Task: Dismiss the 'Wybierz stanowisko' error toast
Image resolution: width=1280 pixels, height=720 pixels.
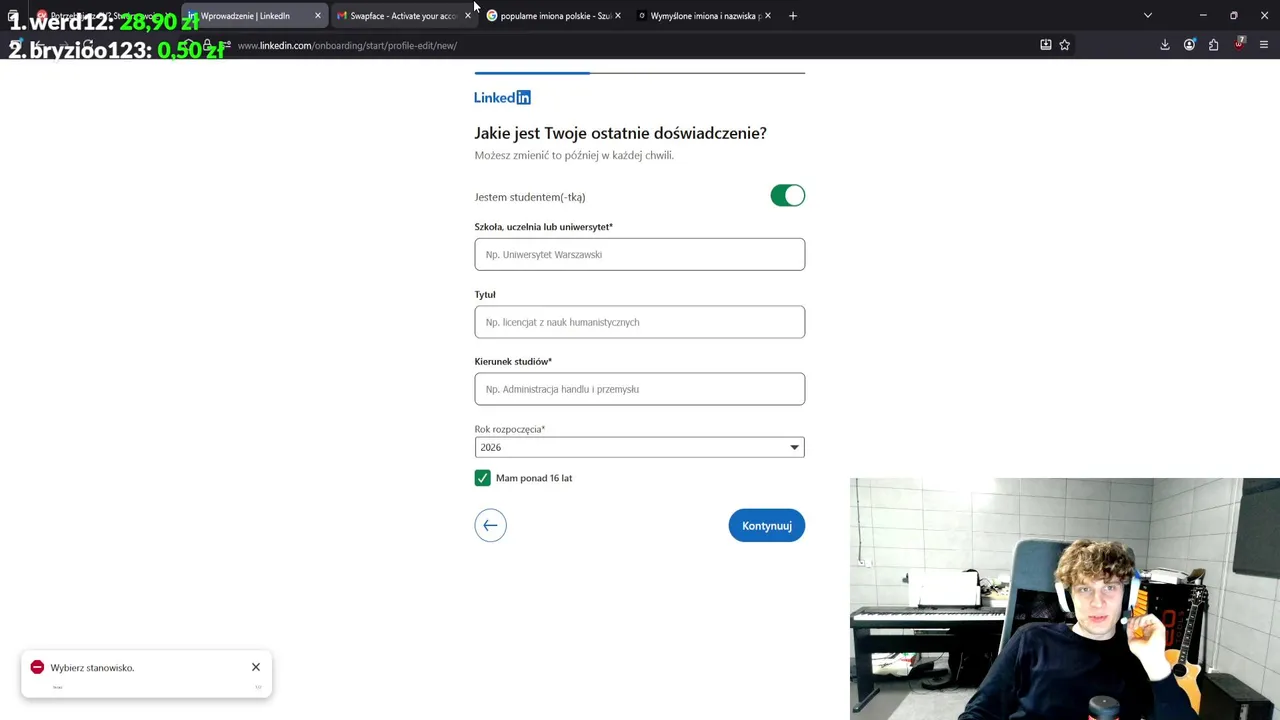Action: coord(256,667)
